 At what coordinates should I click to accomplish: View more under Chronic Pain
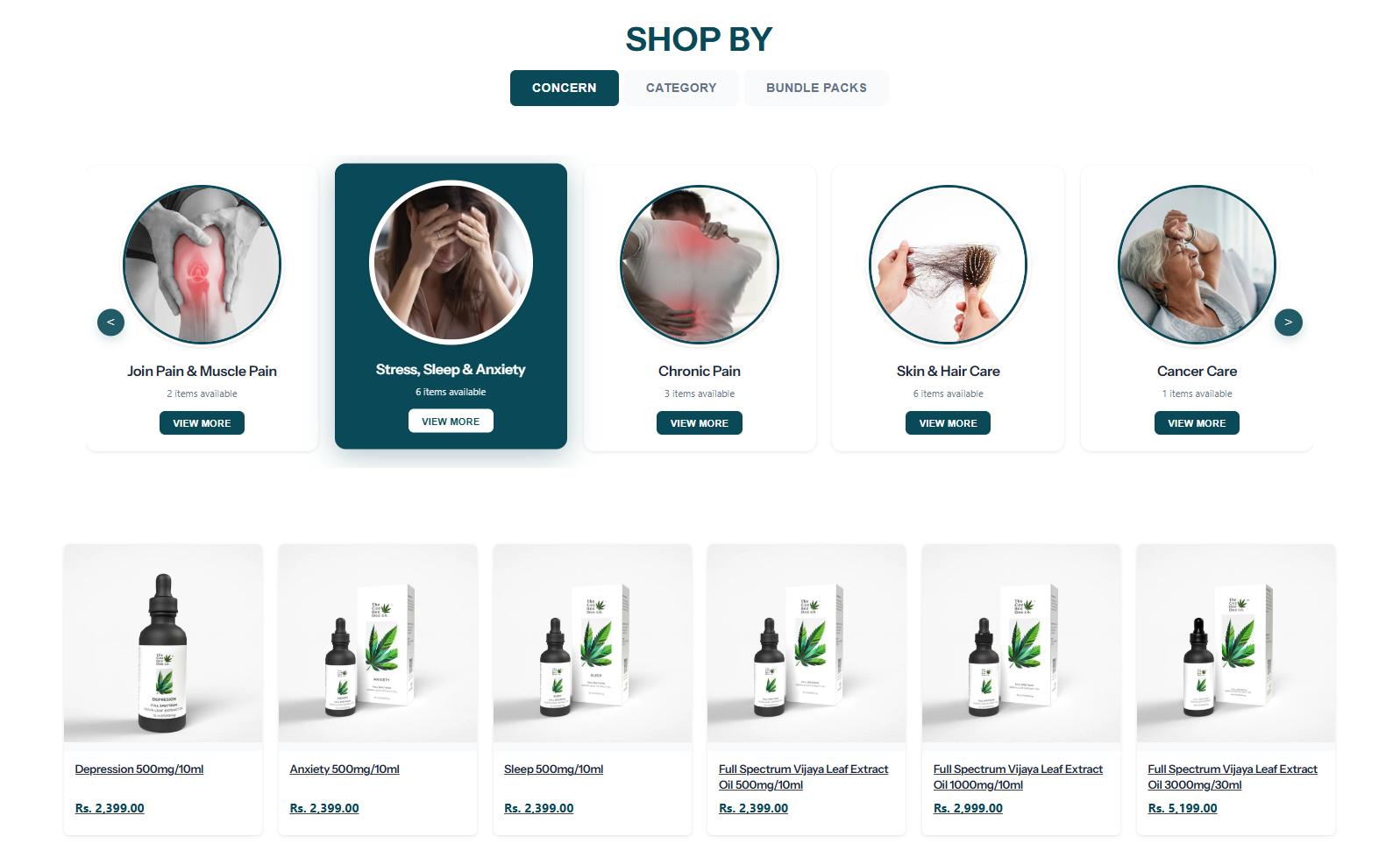700,423
